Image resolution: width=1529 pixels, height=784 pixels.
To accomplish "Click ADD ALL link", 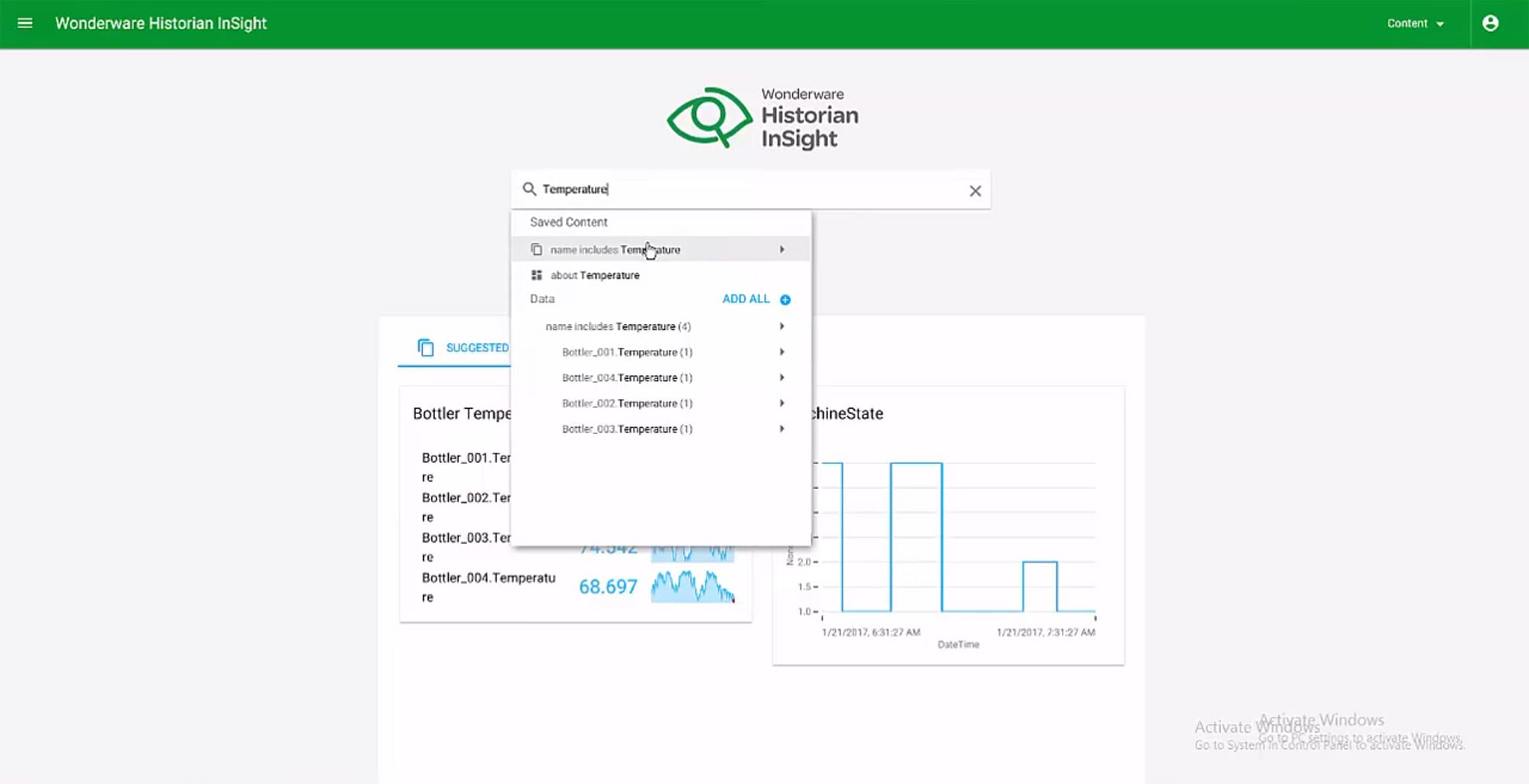I will 746,299.
